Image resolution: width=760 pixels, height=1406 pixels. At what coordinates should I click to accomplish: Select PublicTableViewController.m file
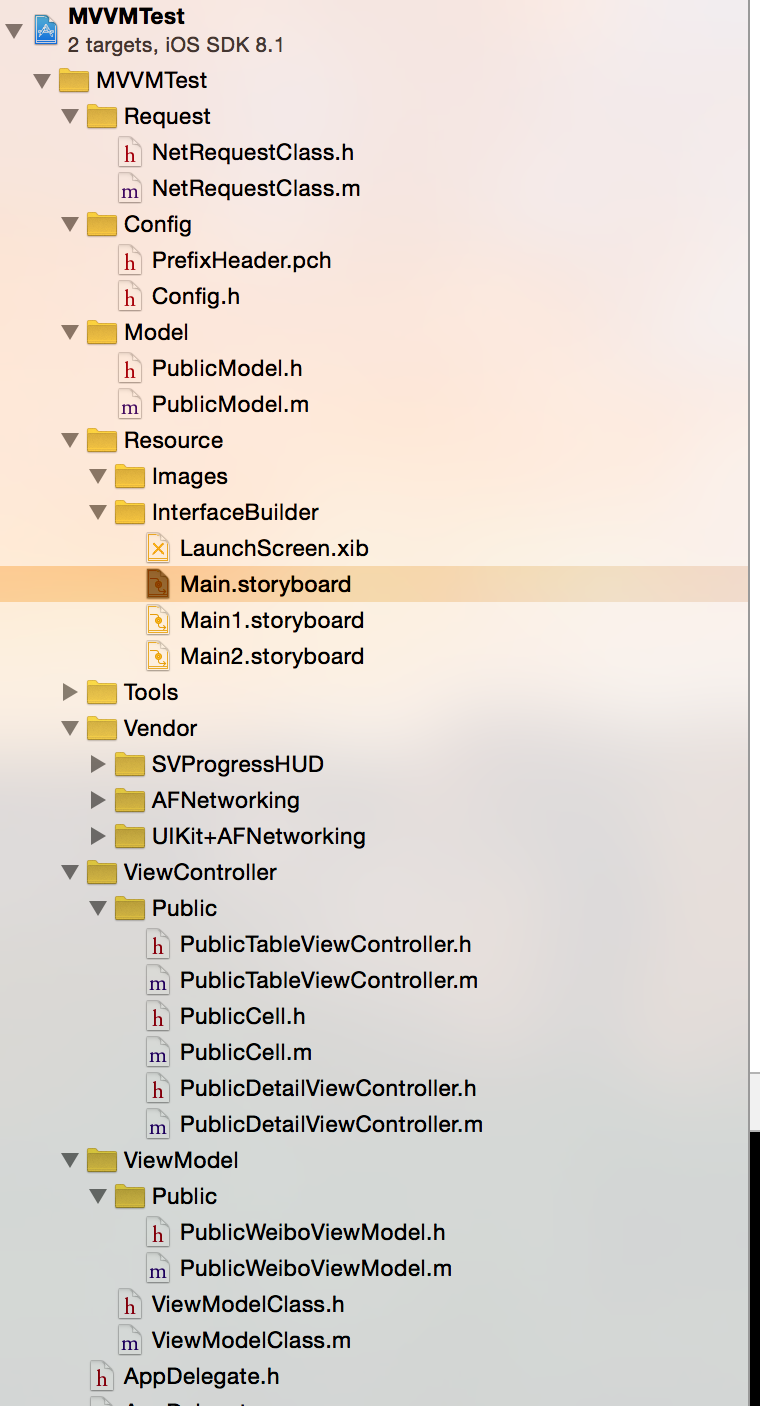[x=328, y=980]
